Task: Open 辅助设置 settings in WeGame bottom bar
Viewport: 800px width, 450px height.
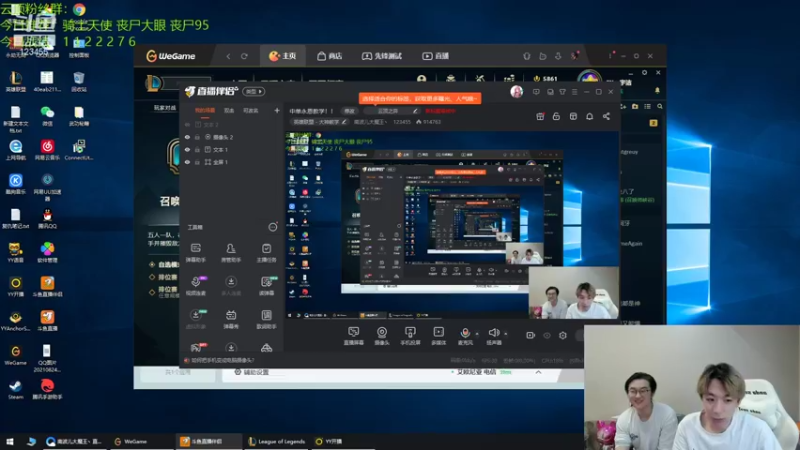Action: 251,372
